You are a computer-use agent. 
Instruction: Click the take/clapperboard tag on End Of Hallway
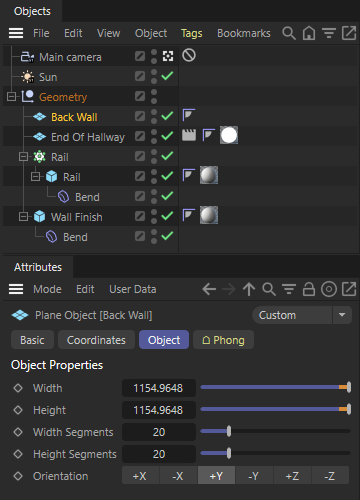189,135
